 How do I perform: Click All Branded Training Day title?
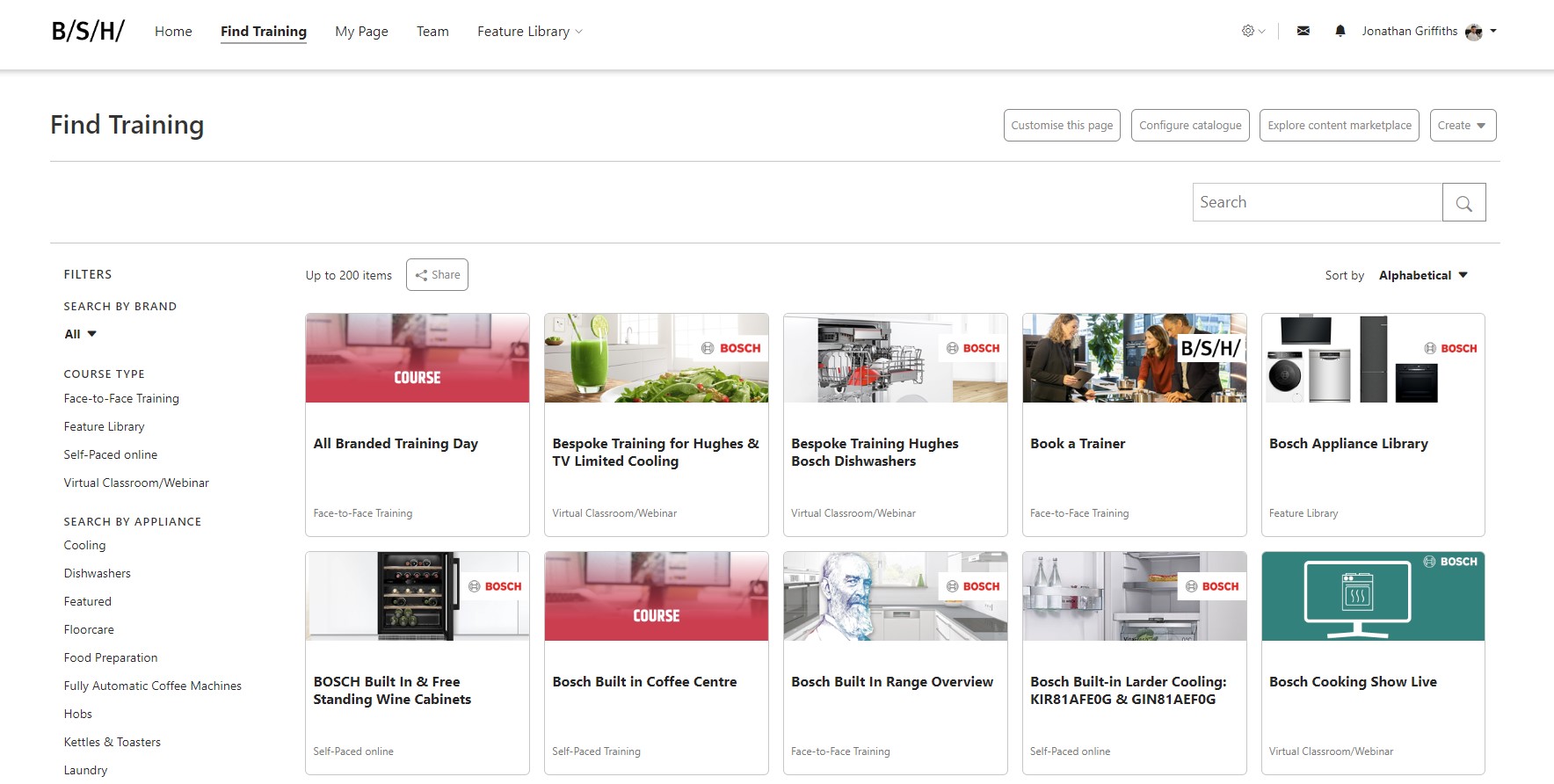[396, 443]
